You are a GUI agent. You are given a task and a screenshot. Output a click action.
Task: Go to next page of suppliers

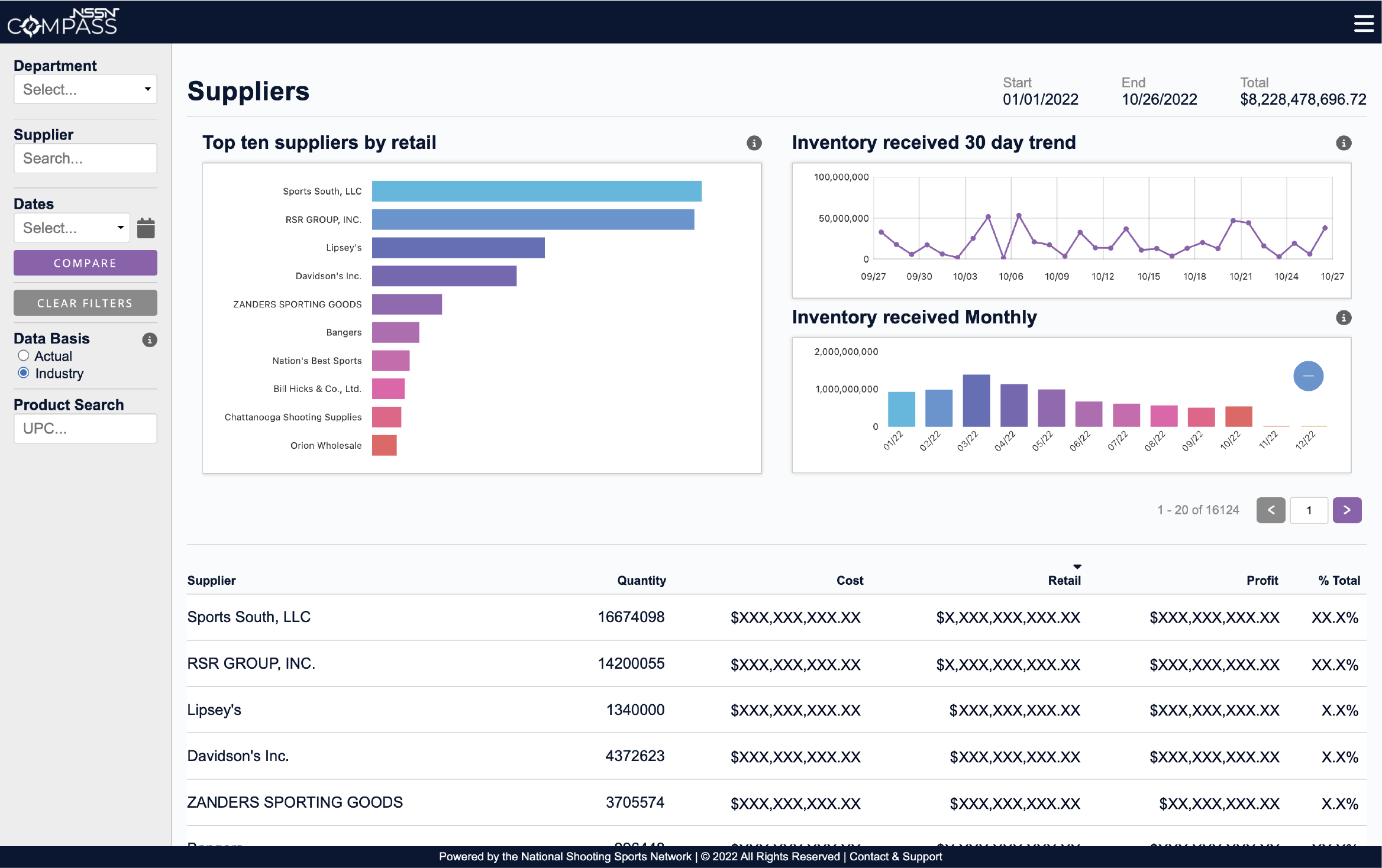(1347, 510)
